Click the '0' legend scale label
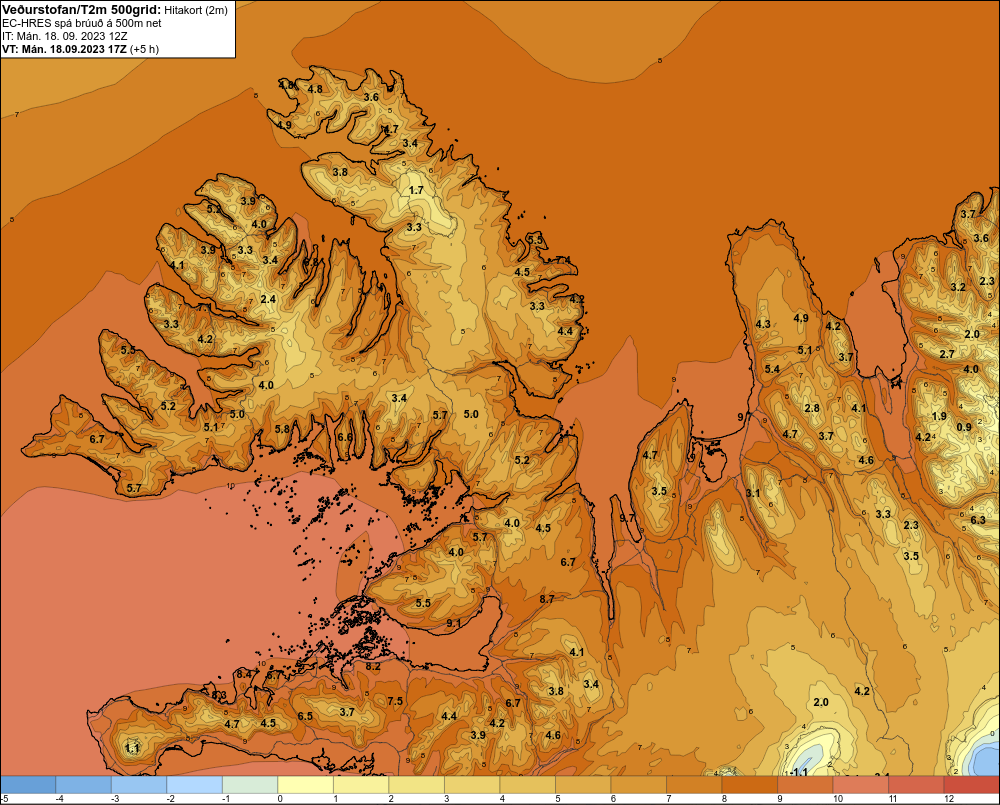The width and height of the screenshot is (1000, 805). click(280, 799)
